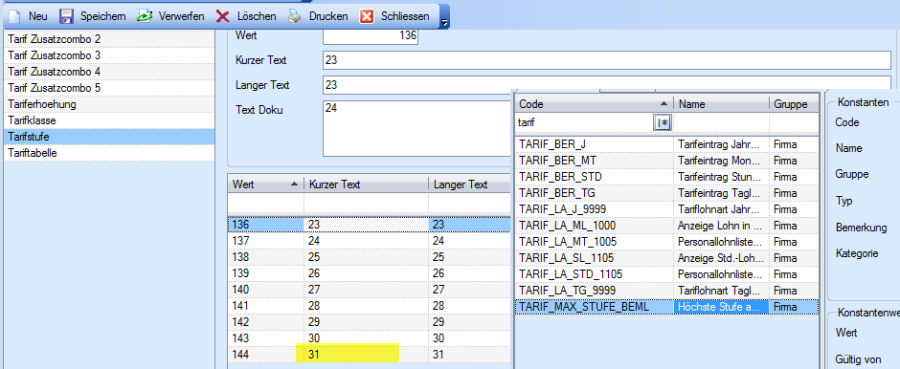Click the Drucken toolbar label
The image size is (900, 369).
[328, 17]
